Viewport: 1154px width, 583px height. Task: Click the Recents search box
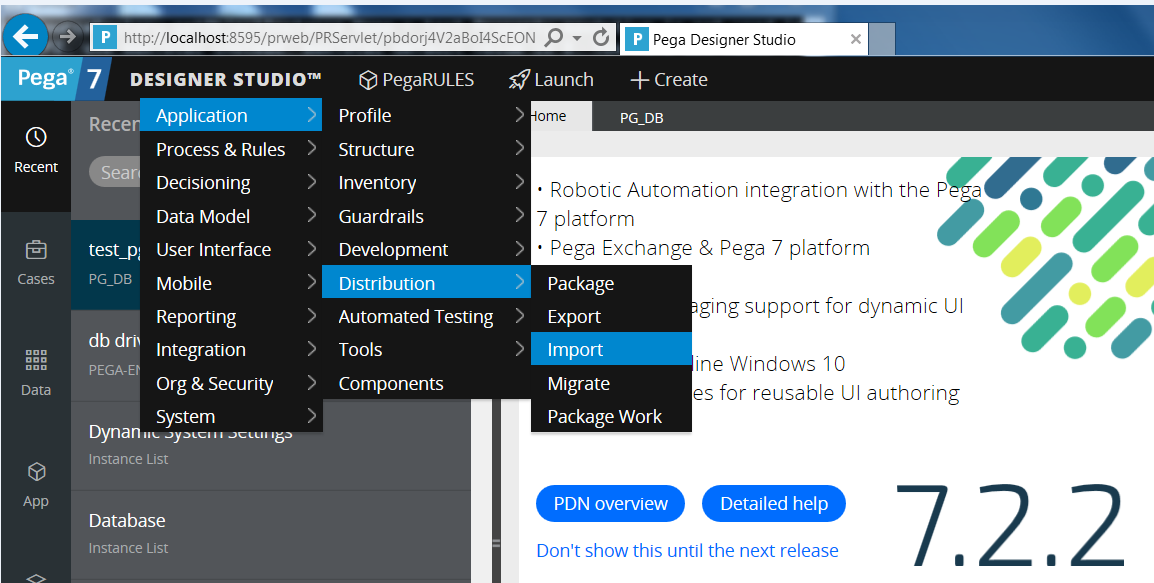116,172
